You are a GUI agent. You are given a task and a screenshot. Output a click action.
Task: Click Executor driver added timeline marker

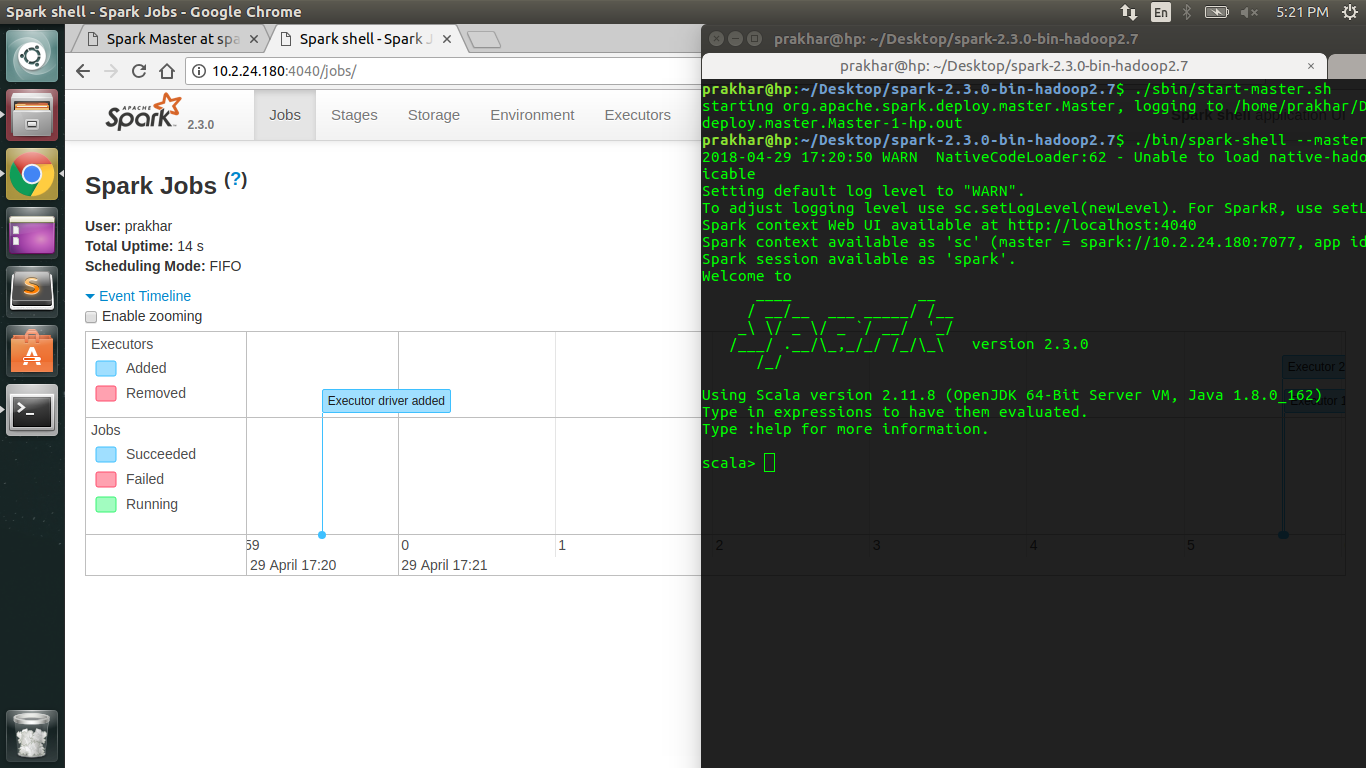coord(386,401)
